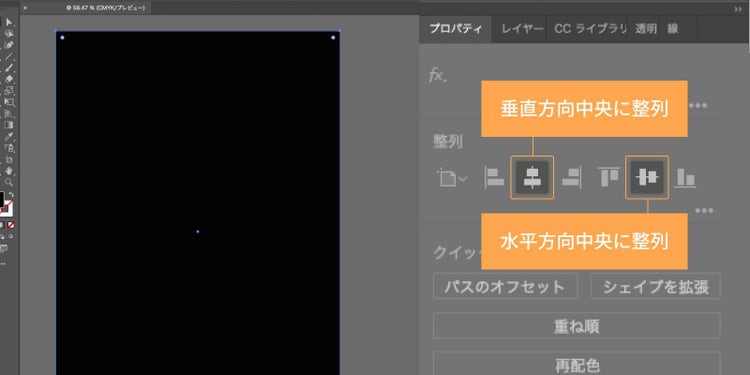Close the document tab with ×

pyautogui.click(x=25, y=8)
